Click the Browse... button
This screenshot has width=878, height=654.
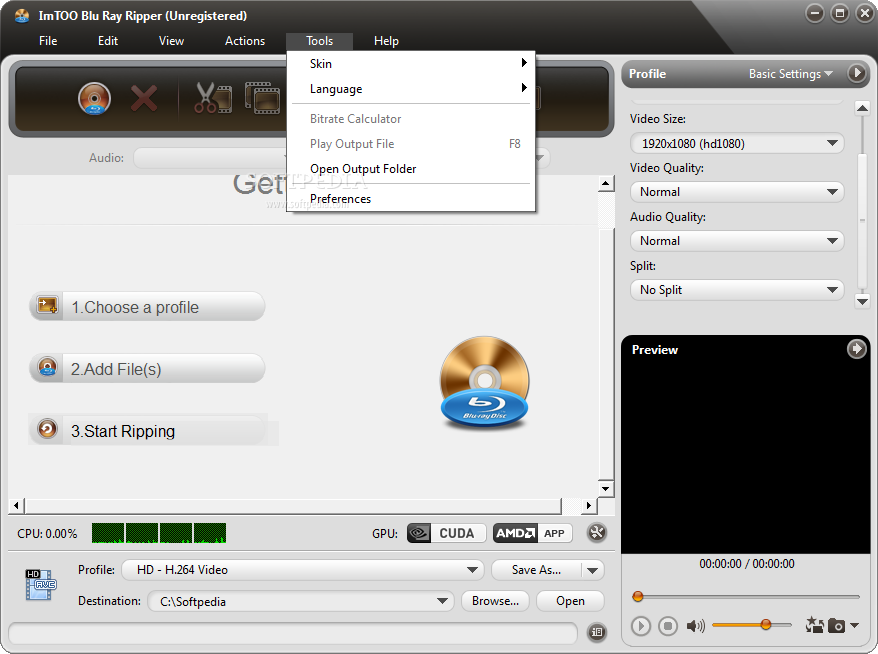[495, 601]
